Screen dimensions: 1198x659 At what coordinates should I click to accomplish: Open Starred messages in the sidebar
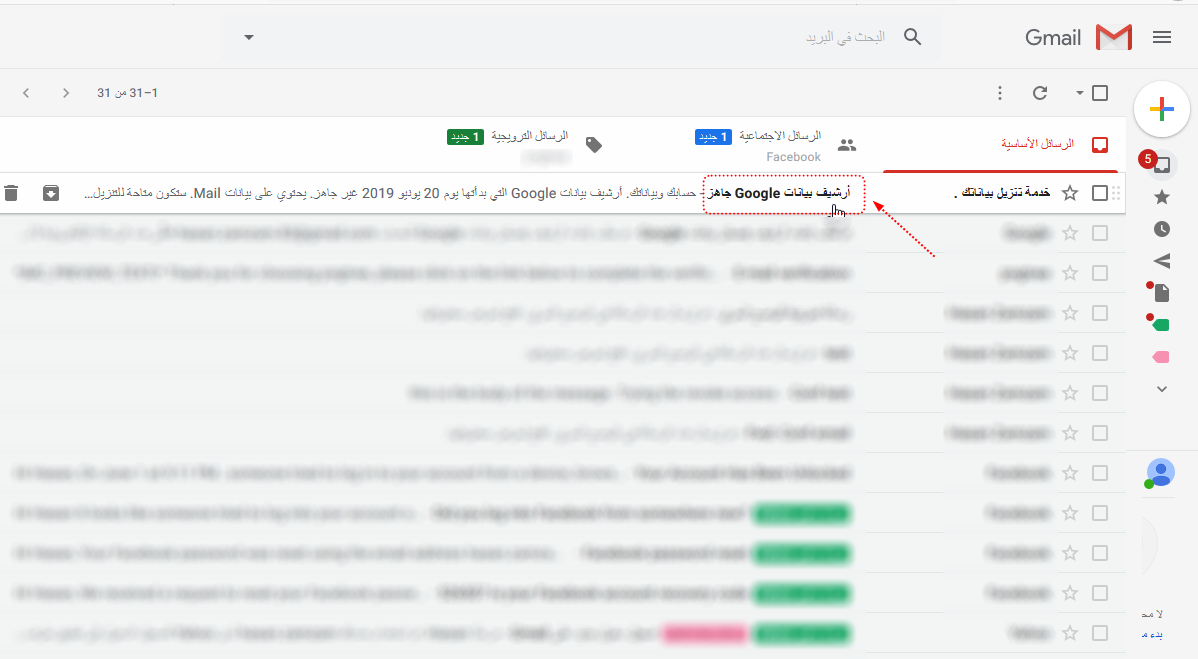(x=1161, y=197)
